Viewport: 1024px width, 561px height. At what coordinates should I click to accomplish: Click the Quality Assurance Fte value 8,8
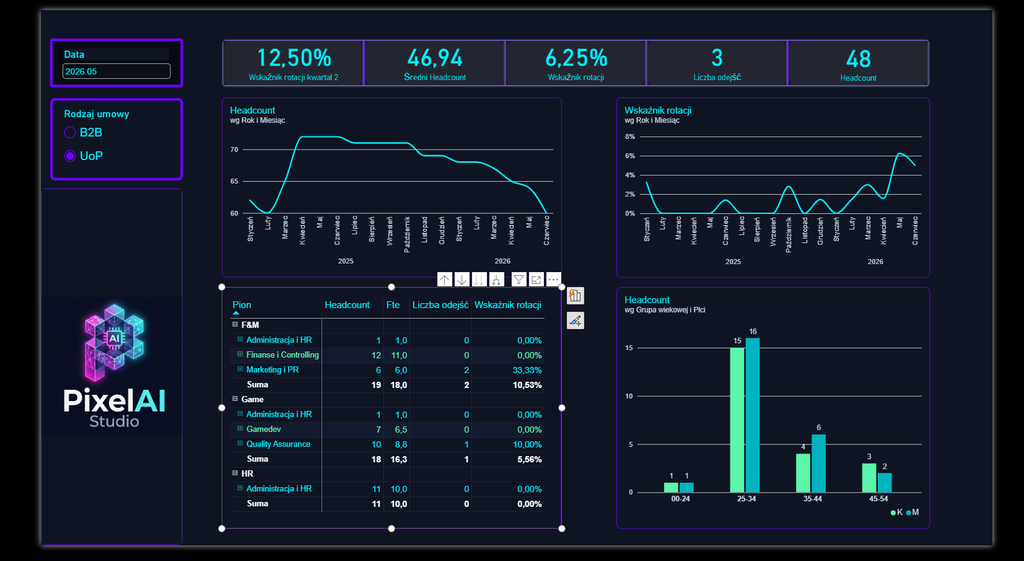[x=401, y=444]
